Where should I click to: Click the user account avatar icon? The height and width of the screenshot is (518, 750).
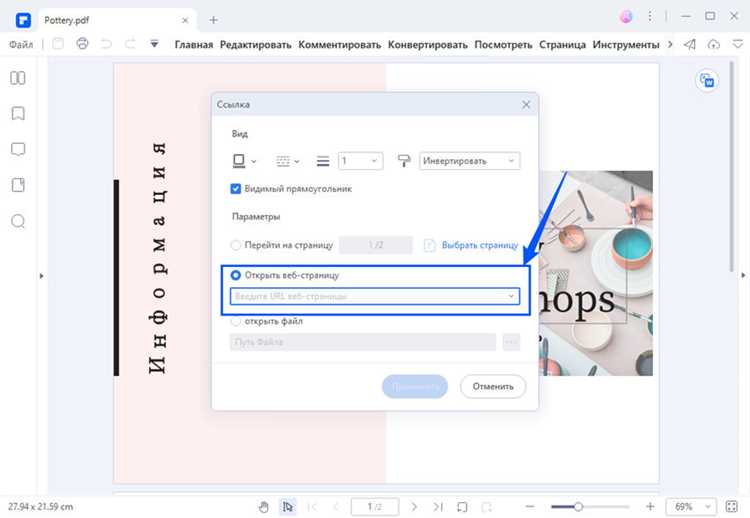pyautogui.click(x=626, y=16)
